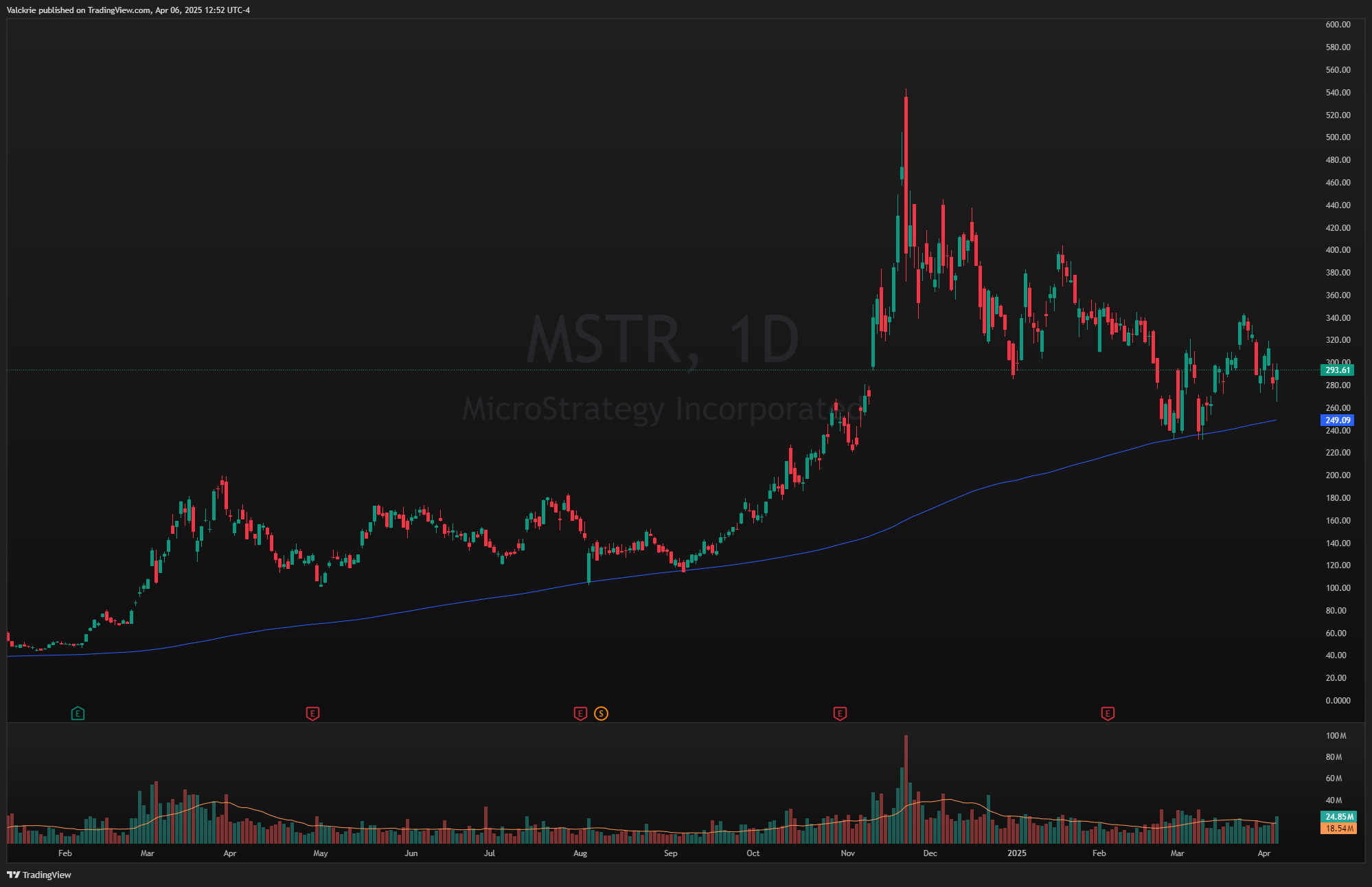Click the green earnings E marker
1372x887 pixels.
click(78, 713)
